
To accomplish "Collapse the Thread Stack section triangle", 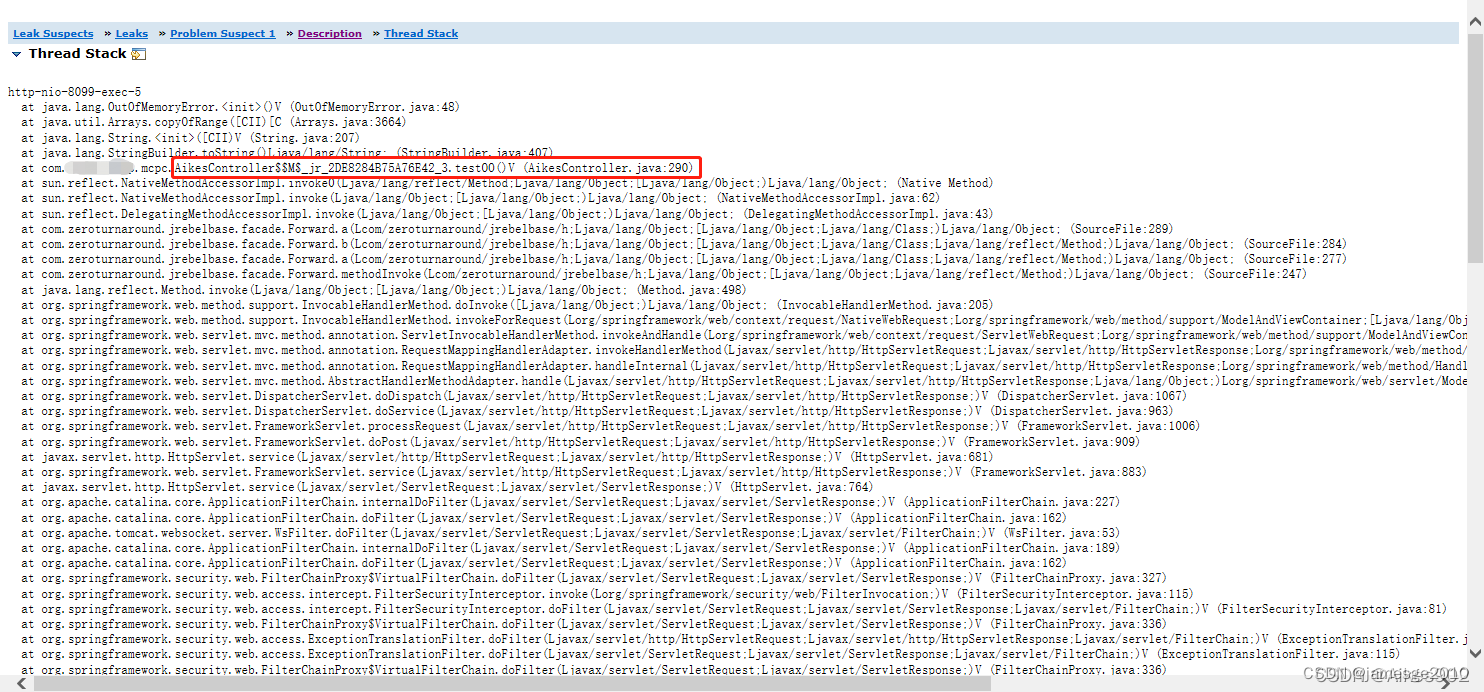I will pos(16,54).
